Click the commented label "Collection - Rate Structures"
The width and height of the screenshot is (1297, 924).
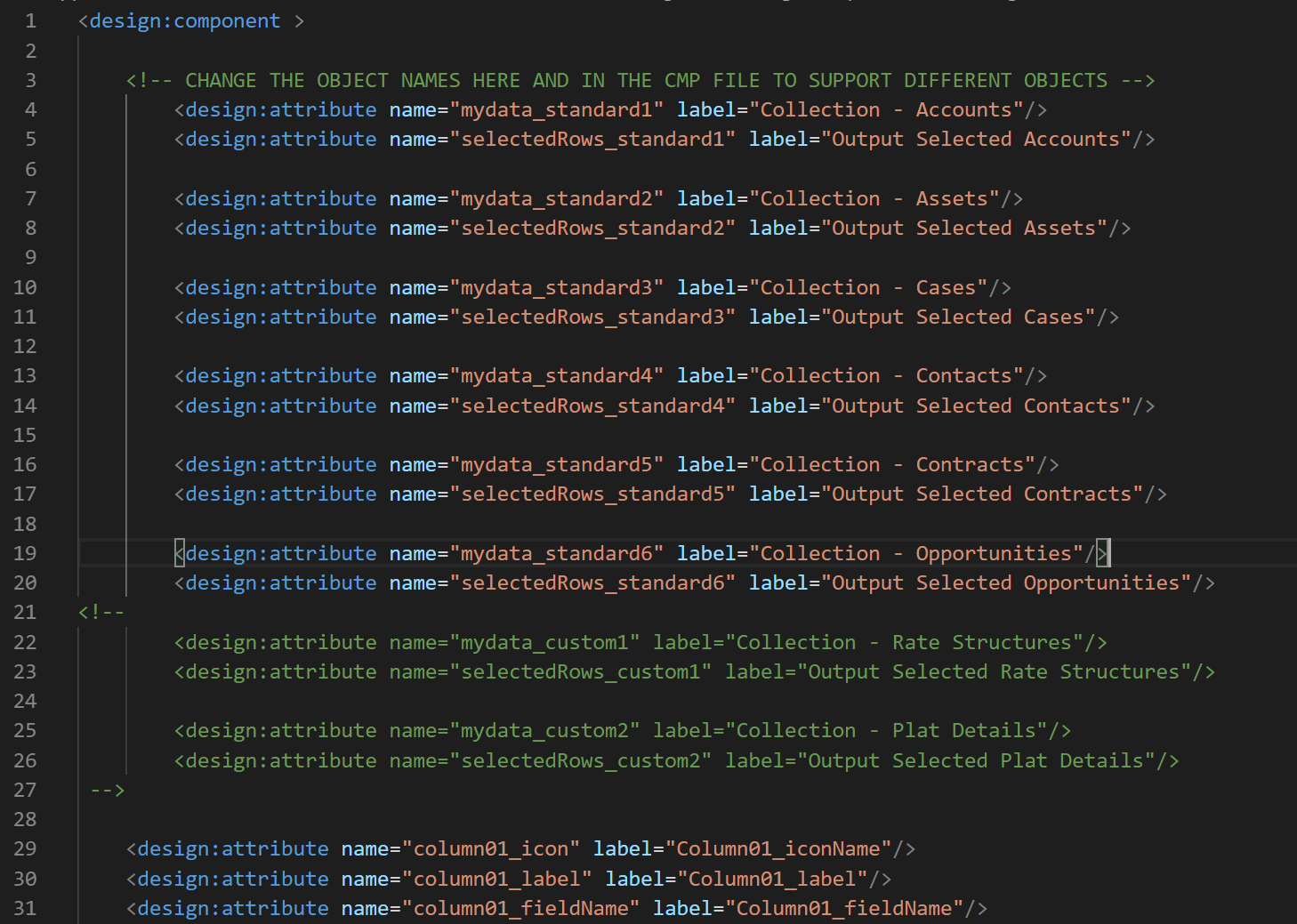tap(905, 643)
